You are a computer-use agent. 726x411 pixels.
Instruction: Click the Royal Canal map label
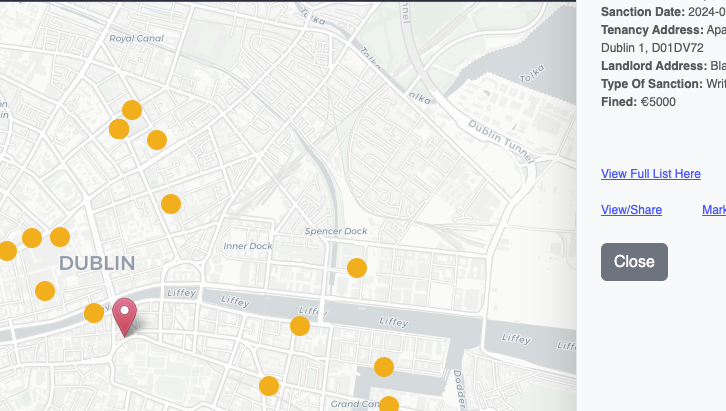click(137, 38)
